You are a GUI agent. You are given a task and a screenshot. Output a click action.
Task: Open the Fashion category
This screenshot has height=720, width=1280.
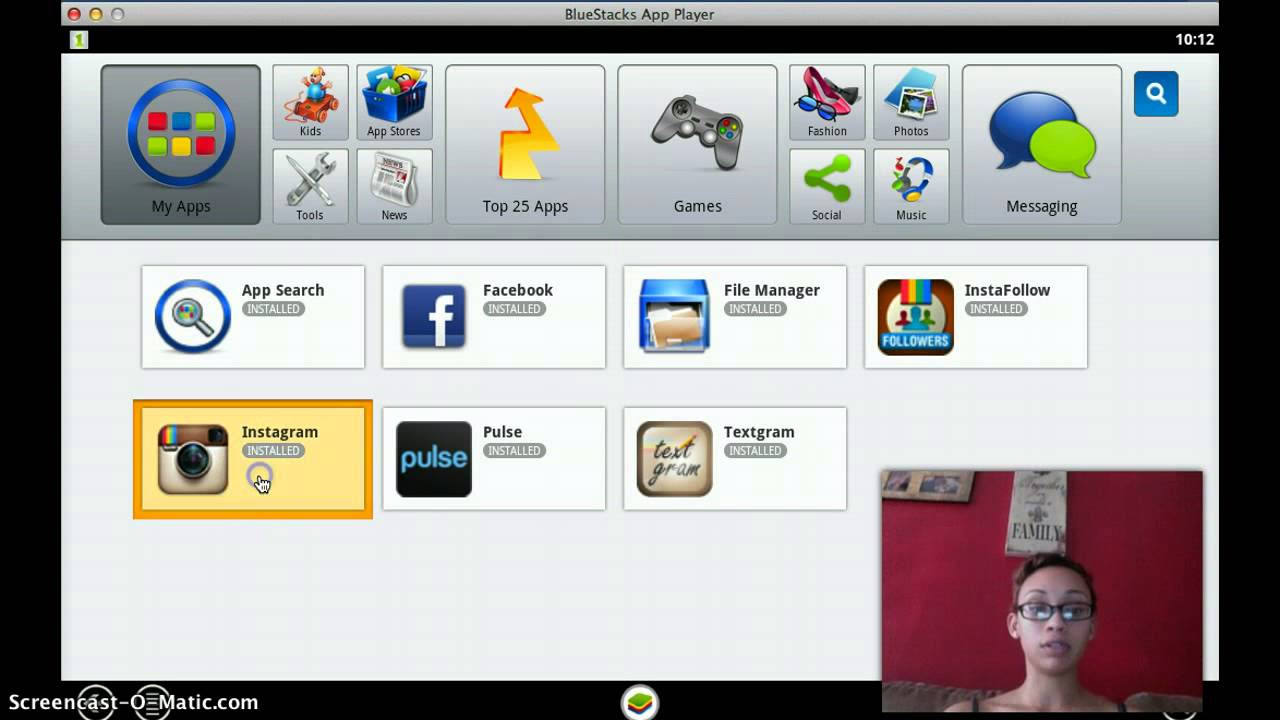click(x=827, y=102)
